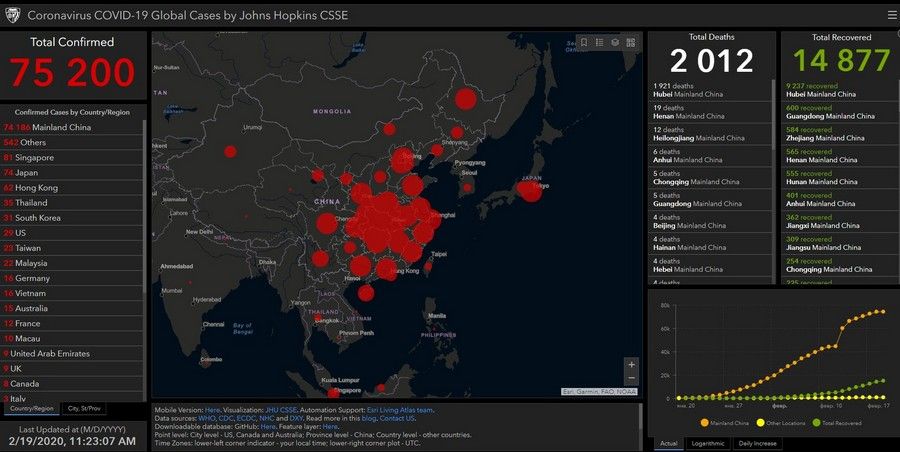900x452 pixels.
Task: Switch to the City, St/Prov tab
Action: 85,409
